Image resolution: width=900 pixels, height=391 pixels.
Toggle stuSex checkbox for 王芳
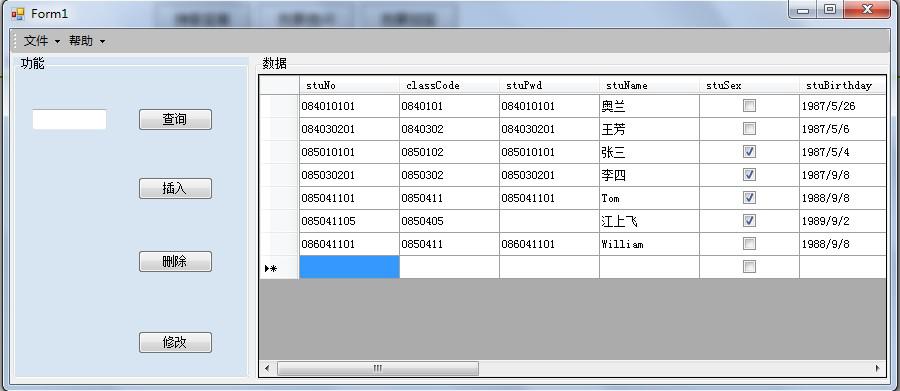pyautogui.click(x=749, y=129)
